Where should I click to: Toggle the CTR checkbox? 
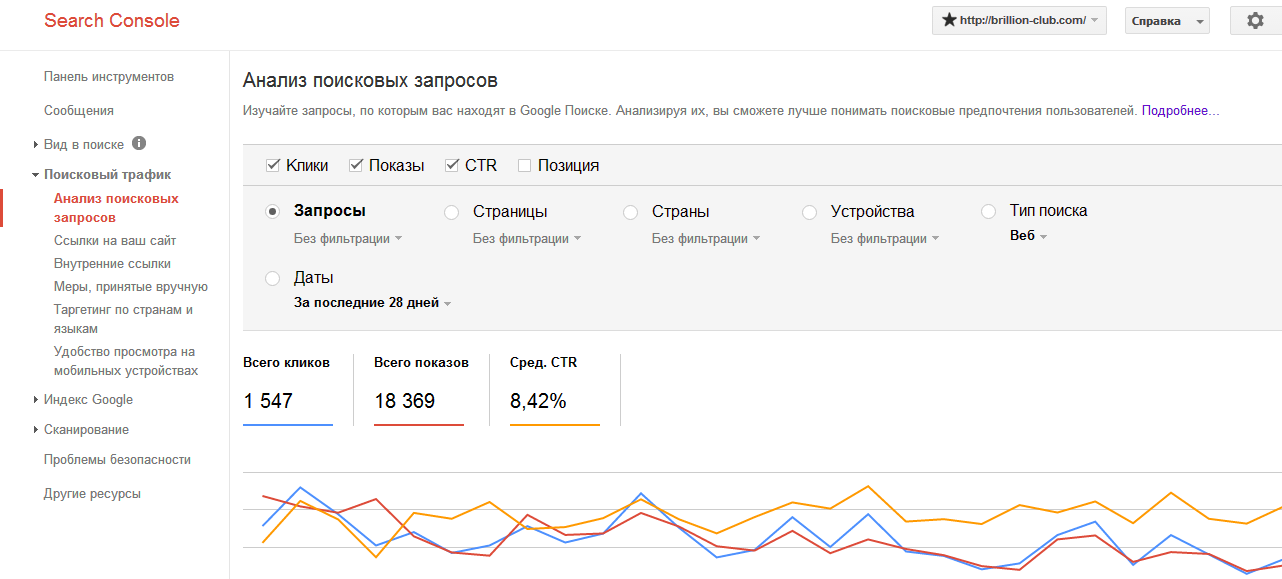(452, 166)
